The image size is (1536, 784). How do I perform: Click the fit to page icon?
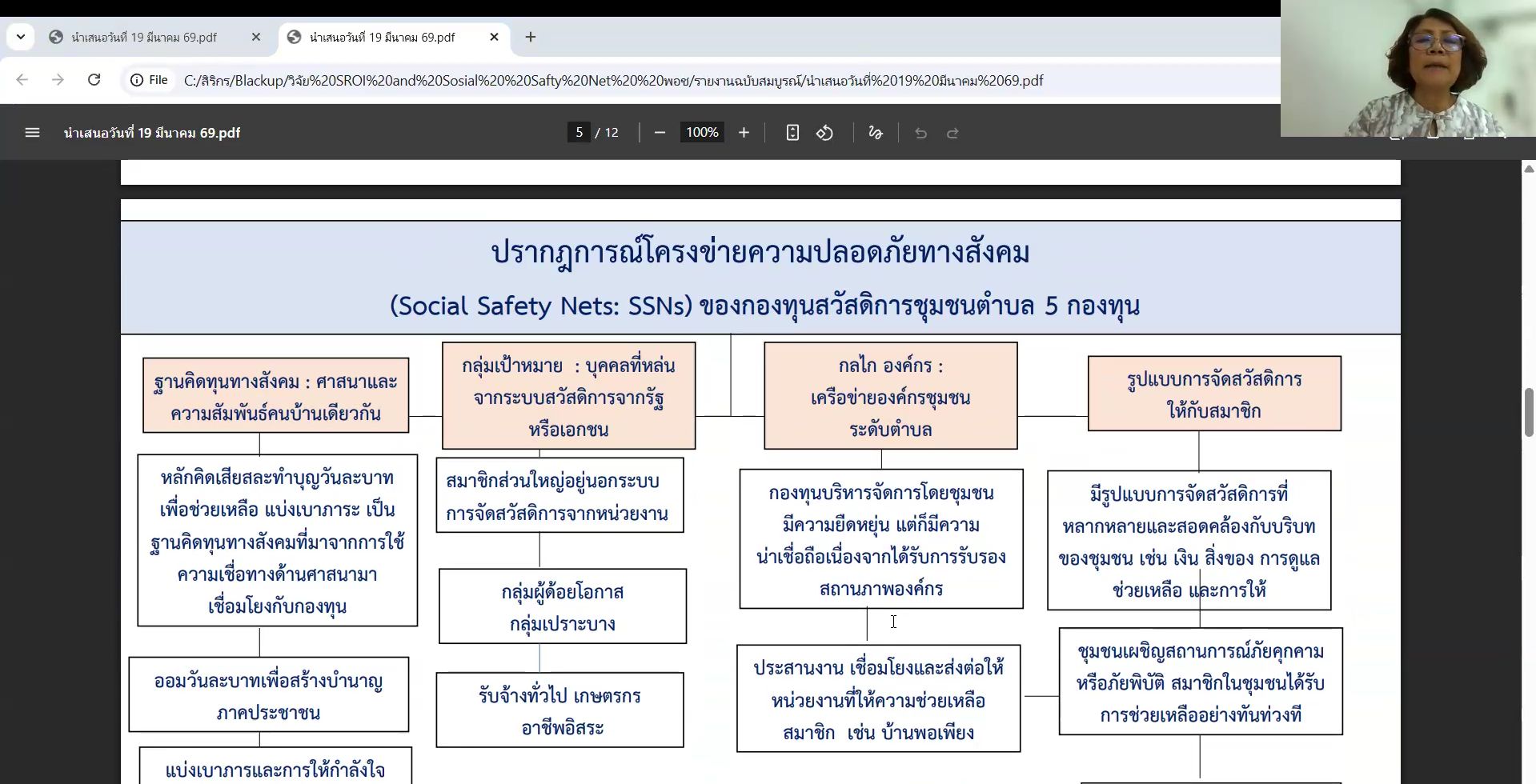tap(792, 133)
